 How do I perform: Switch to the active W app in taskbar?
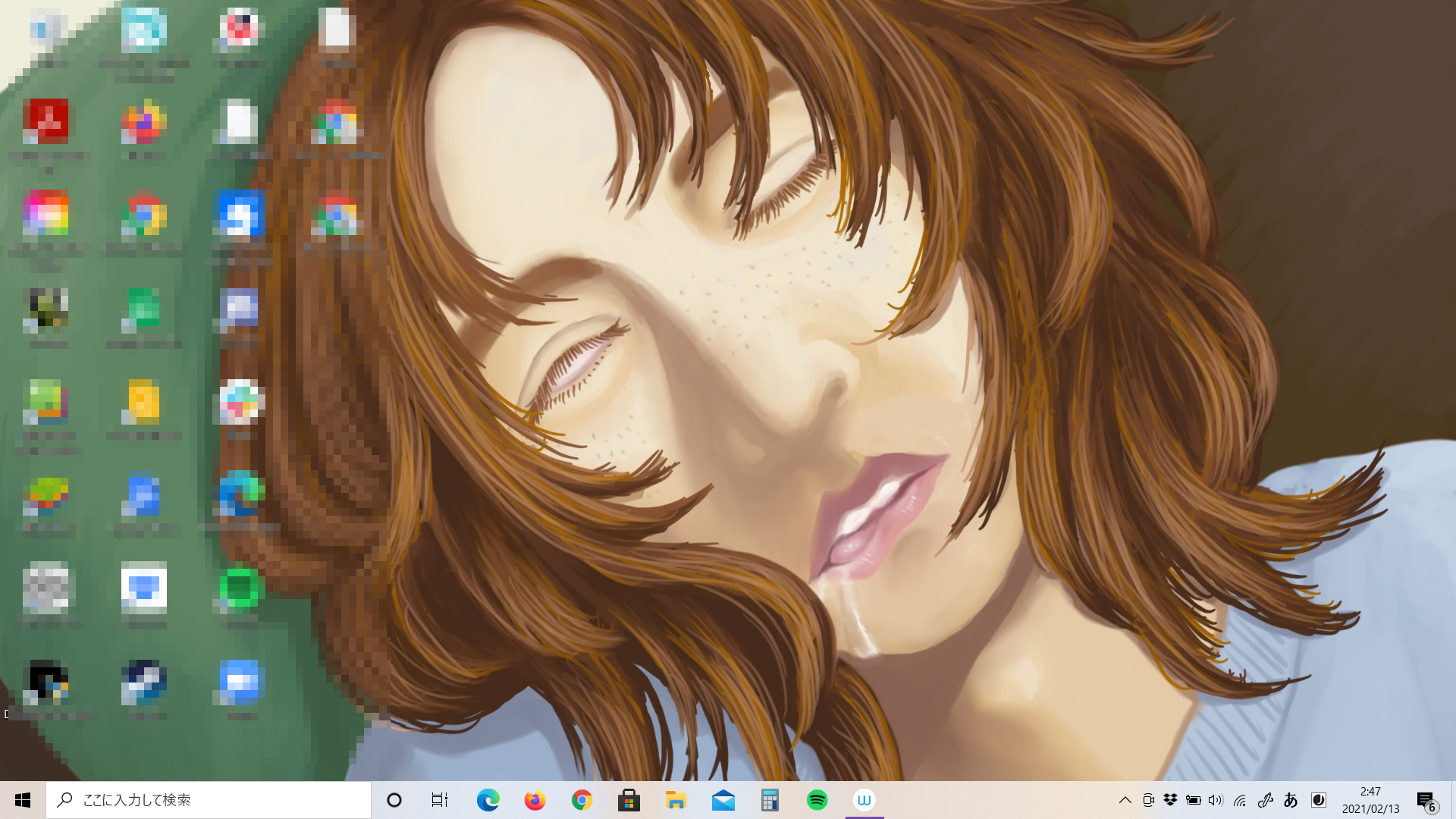[x=864, y=800]
